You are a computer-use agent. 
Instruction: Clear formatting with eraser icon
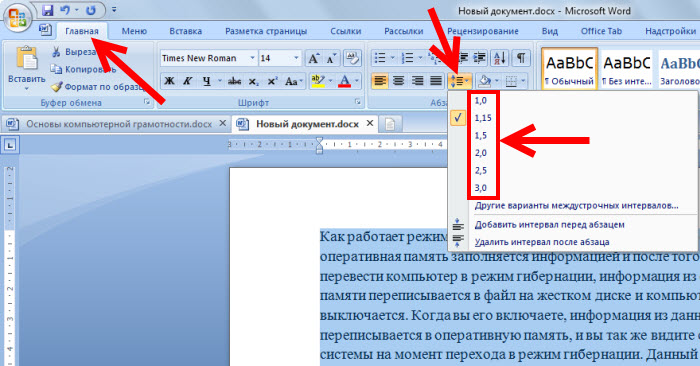click(x=353, y=58)
